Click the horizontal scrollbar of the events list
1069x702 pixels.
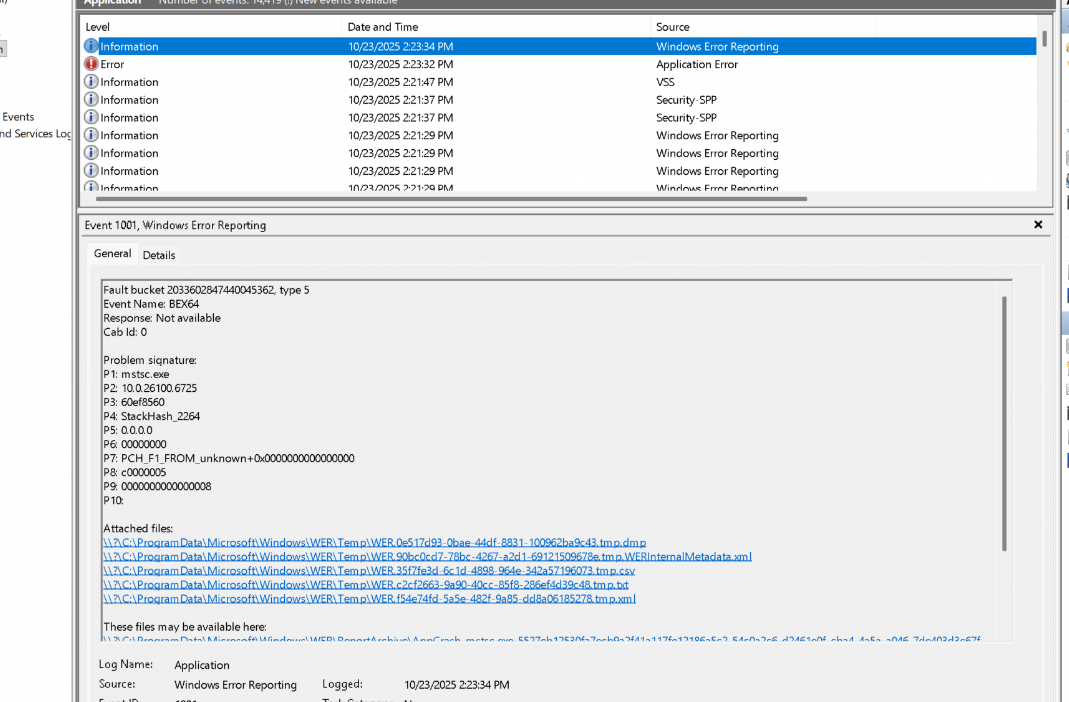click(451, 199)
